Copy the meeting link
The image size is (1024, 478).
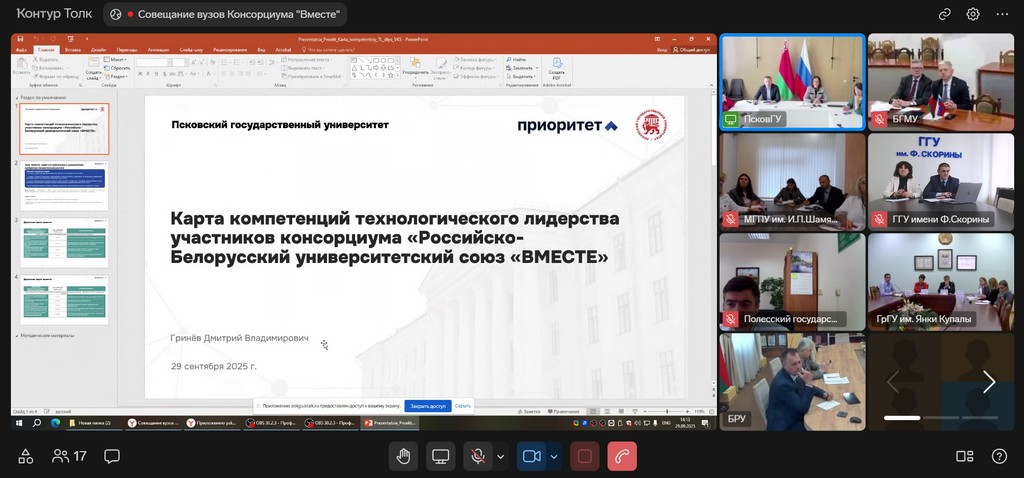coord(944,15)
